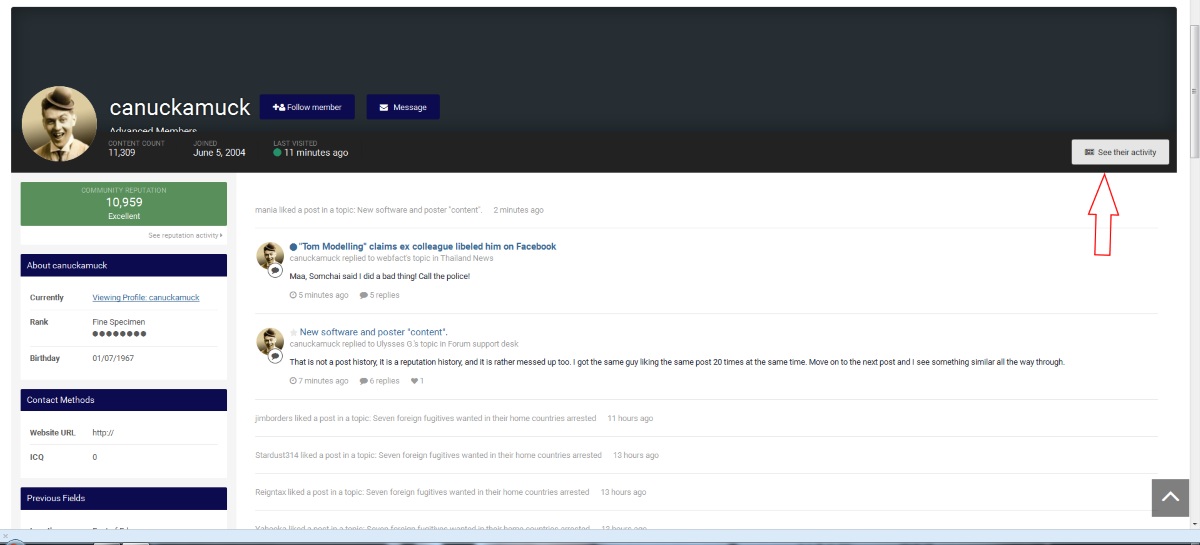Click the 7 minutes ago timestamp
1200x545 pixels.
click(319, 381)
